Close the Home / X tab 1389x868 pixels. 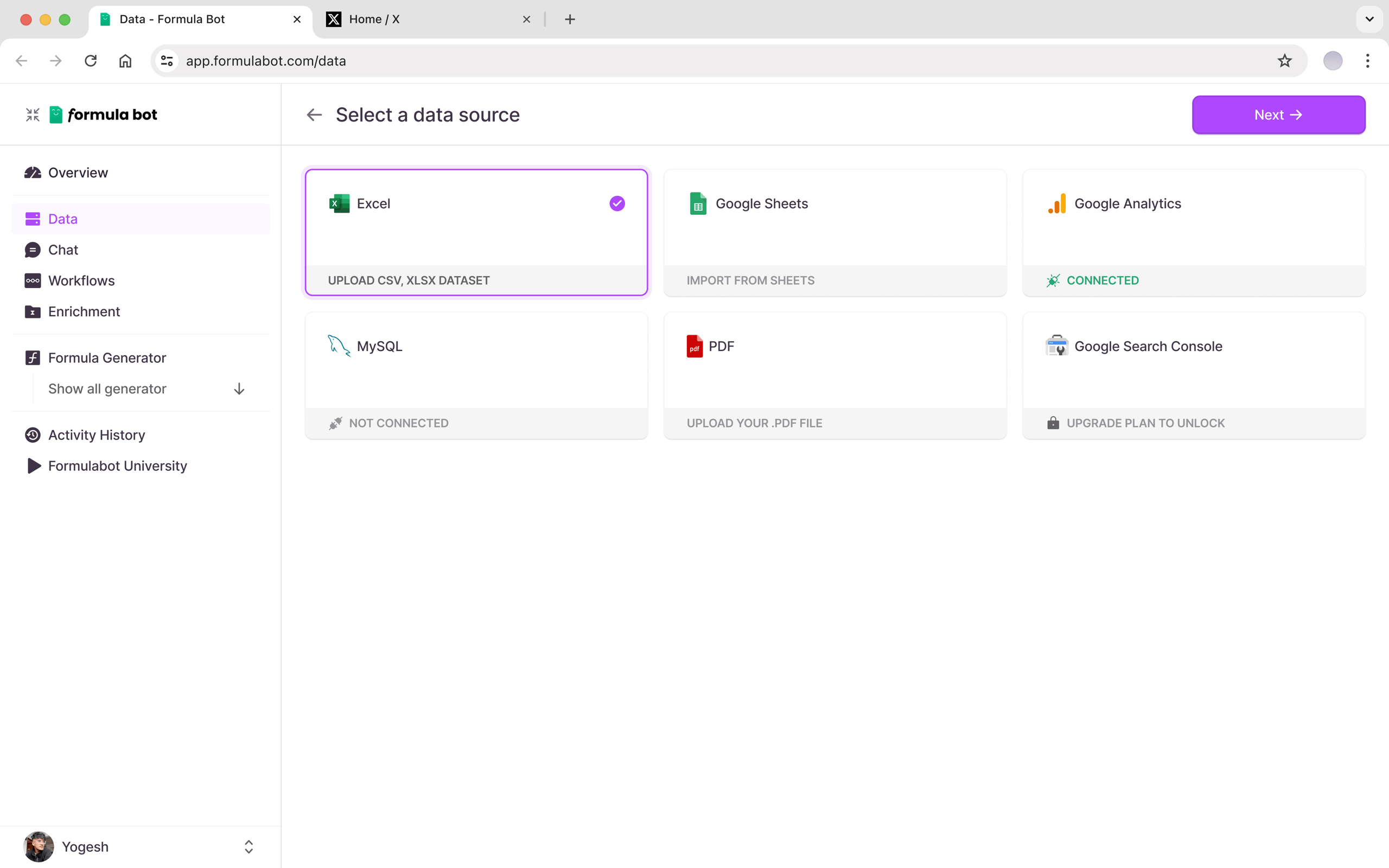526,20
